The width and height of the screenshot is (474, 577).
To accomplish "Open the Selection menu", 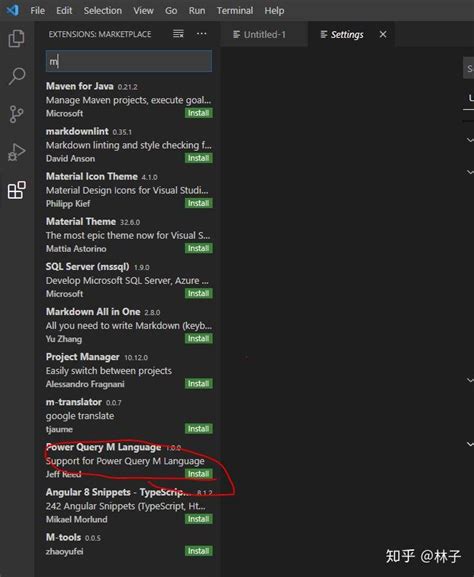I will point(103,11).
